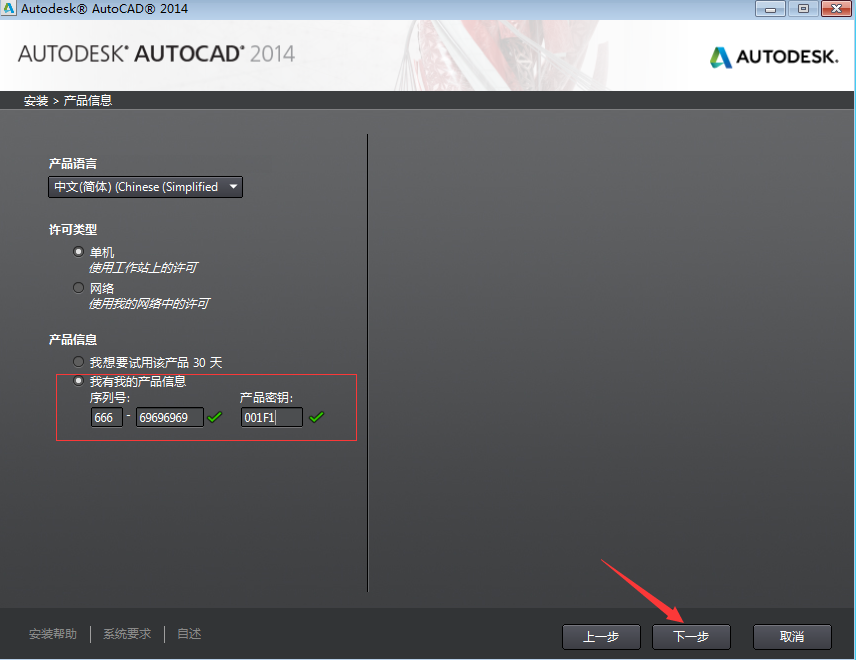This screenshot has height=660, width=856.
Task: Minimize the AutoCAD installer window
Action: coord(770,9)
